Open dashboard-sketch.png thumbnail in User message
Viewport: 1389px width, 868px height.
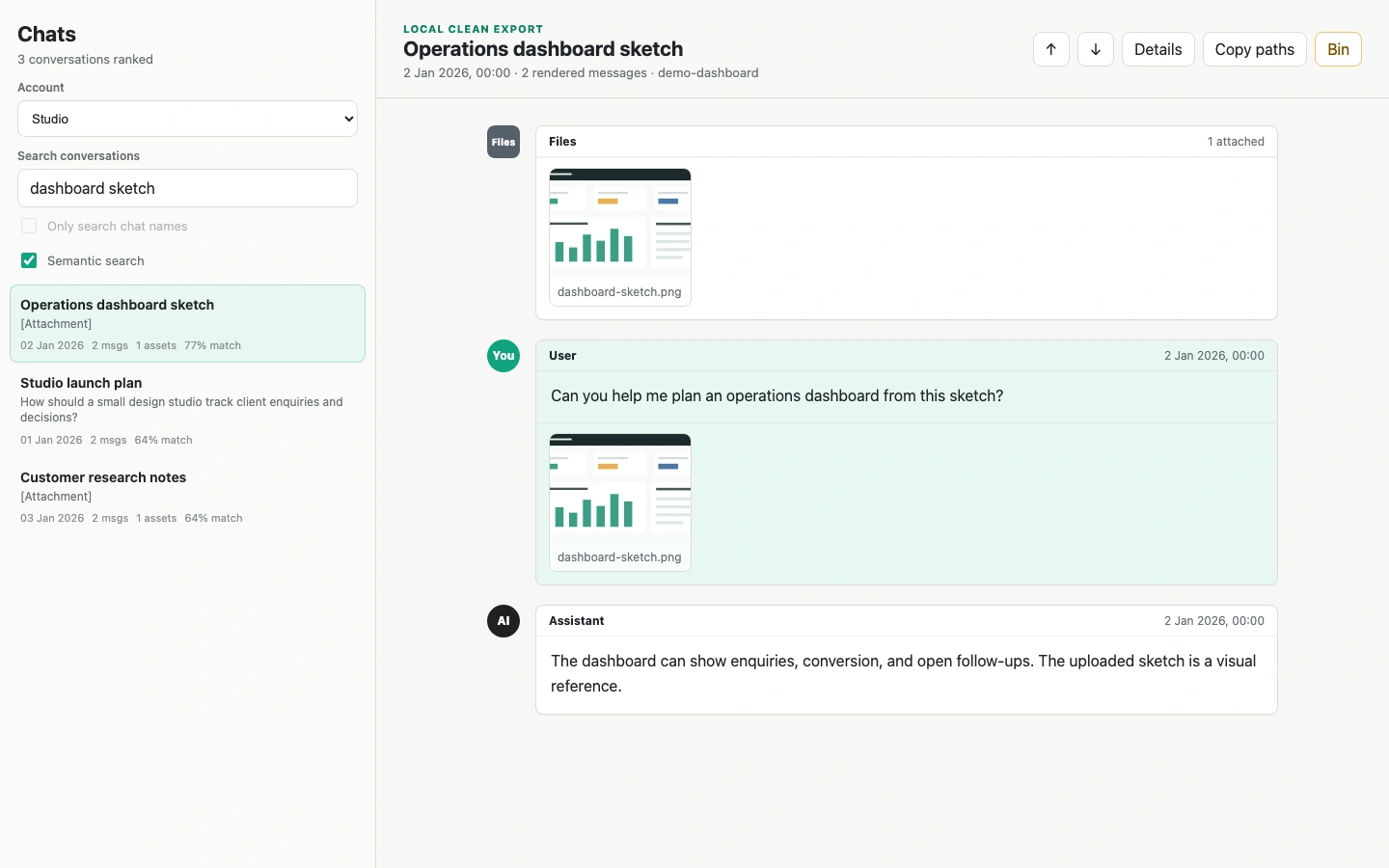pyautogui.click(x=620, y=502)
